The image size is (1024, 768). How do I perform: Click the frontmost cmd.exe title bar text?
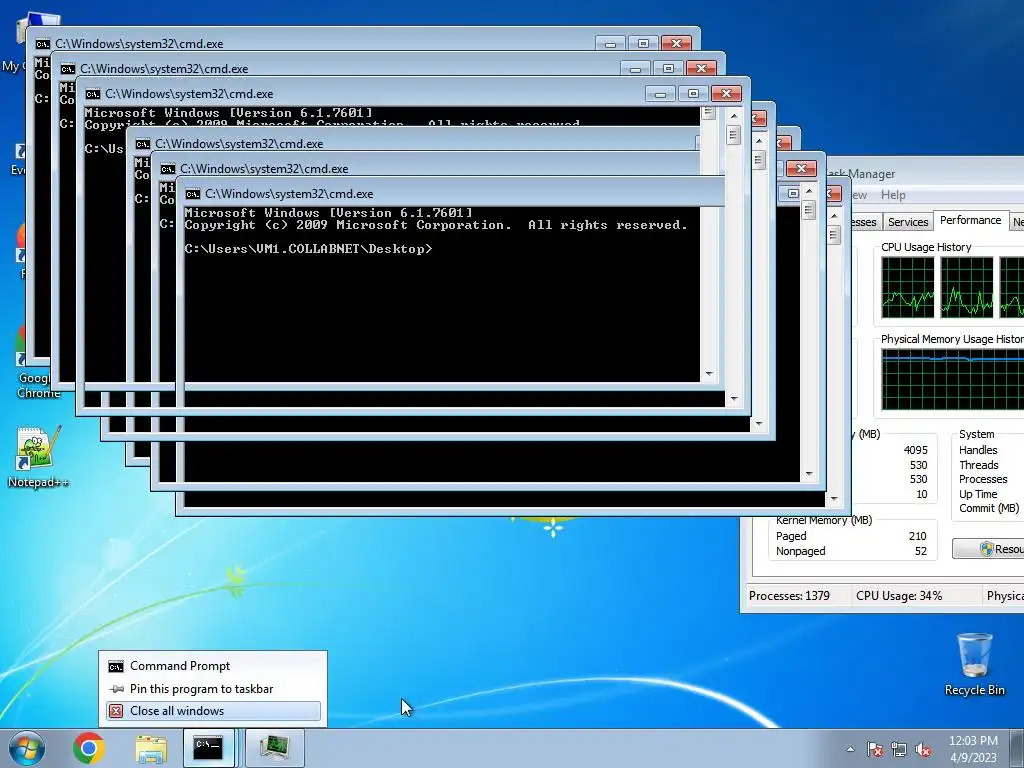[x=289, y=194]
